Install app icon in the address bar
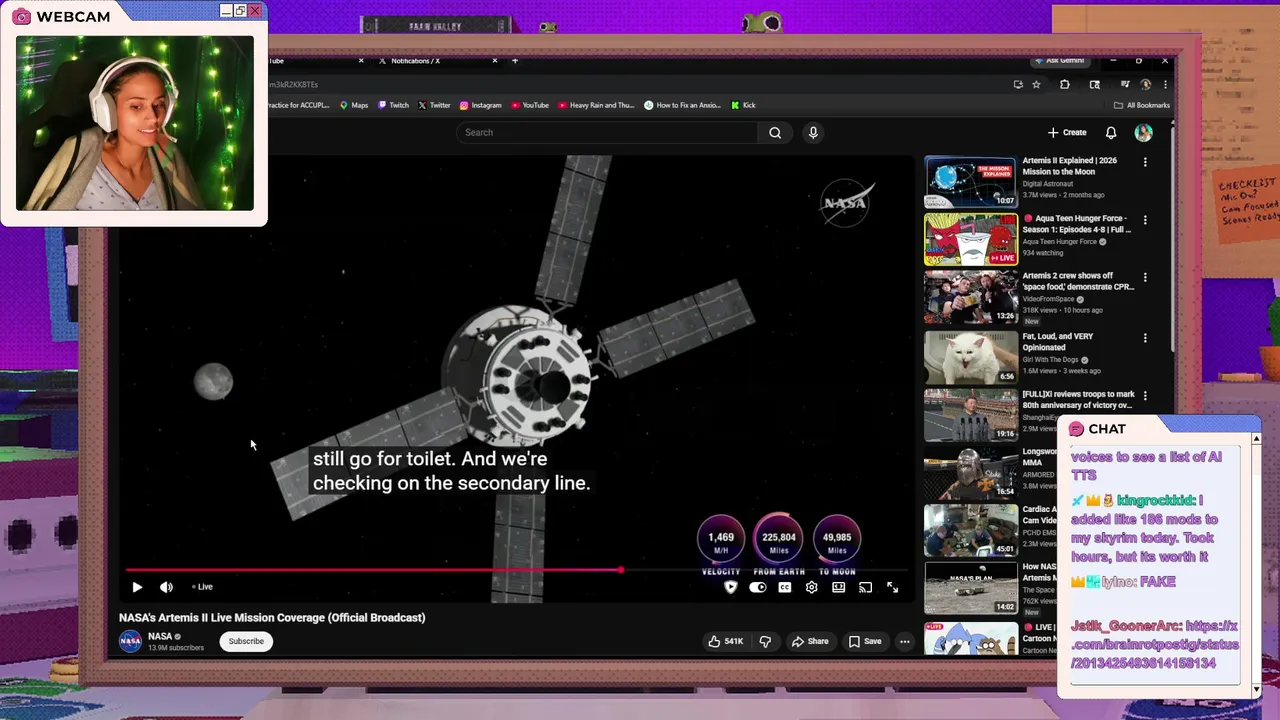Image resolution: width=1280 pixels, height=720 pixels. (x=1018, y=85)
